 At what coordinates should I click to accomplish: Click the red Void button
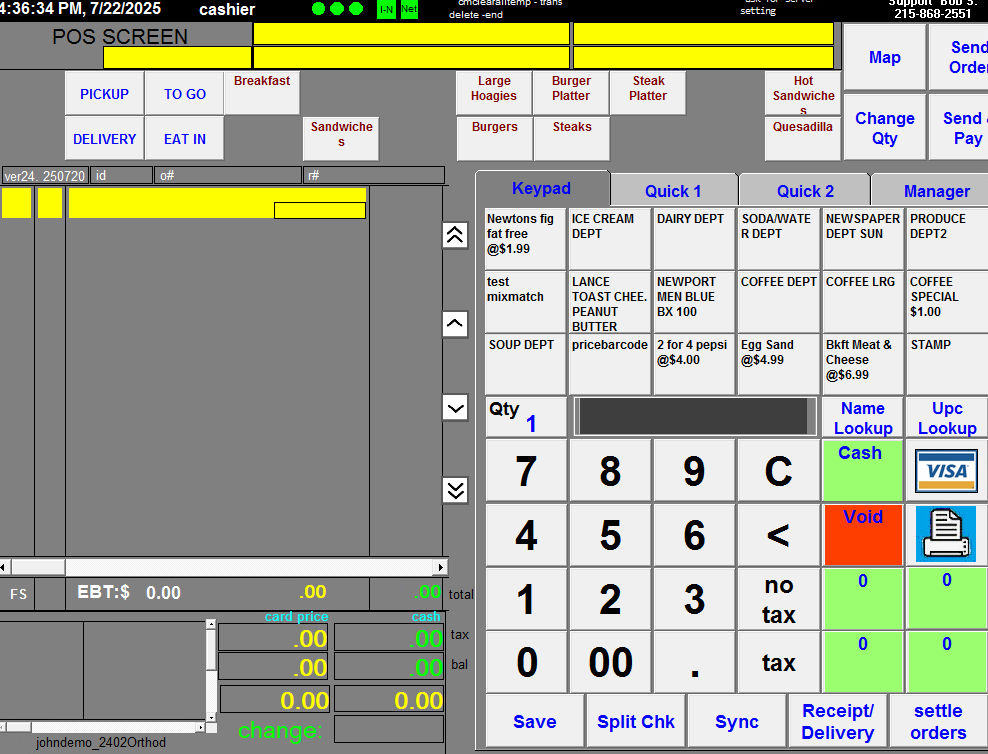point(863,535)
